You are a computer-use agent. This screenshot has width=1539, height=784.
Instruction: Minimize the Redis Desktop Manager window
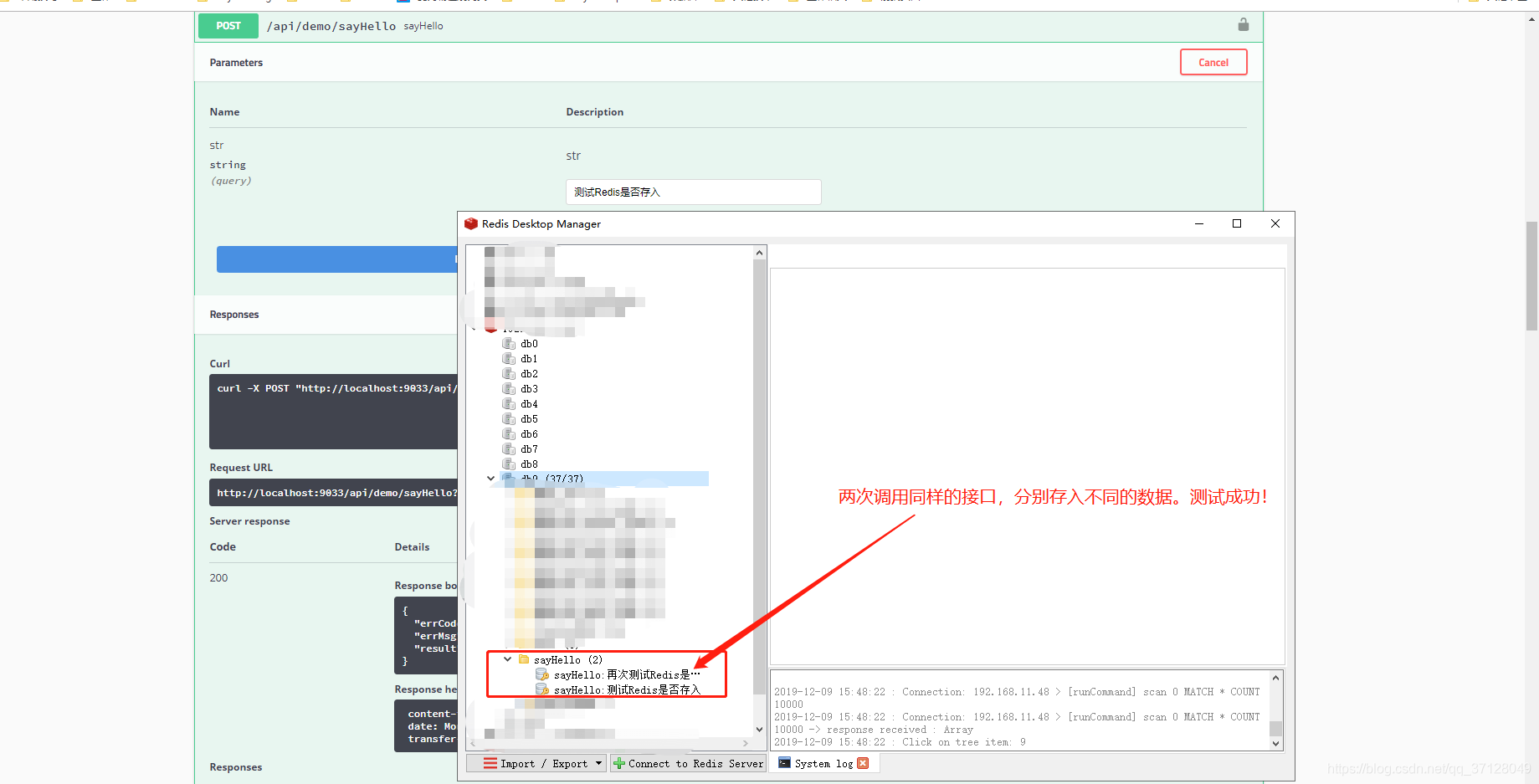pyautogui.click(x=1199, y=223)
